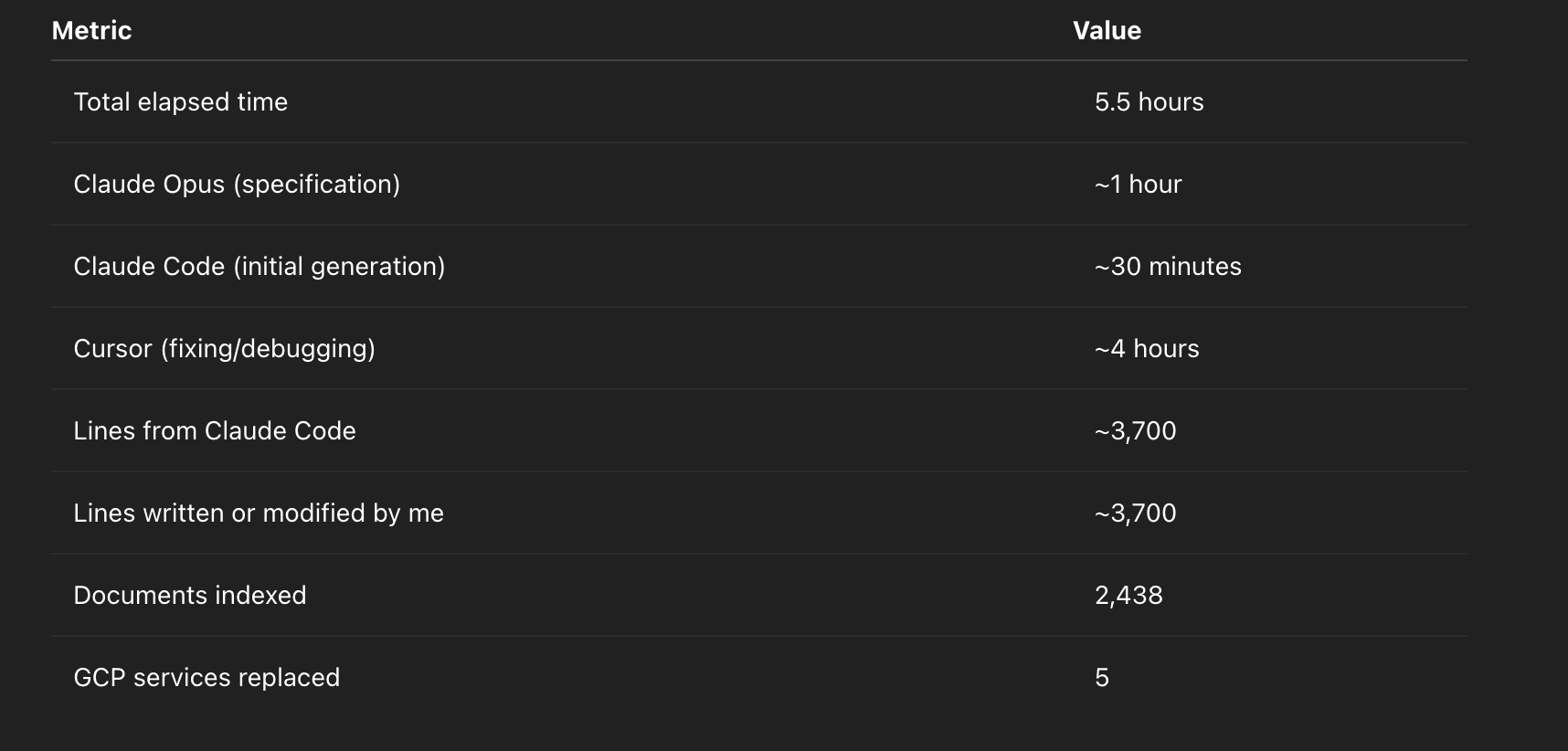Click the 2,438 documents value

click(x=1129, y=595)
